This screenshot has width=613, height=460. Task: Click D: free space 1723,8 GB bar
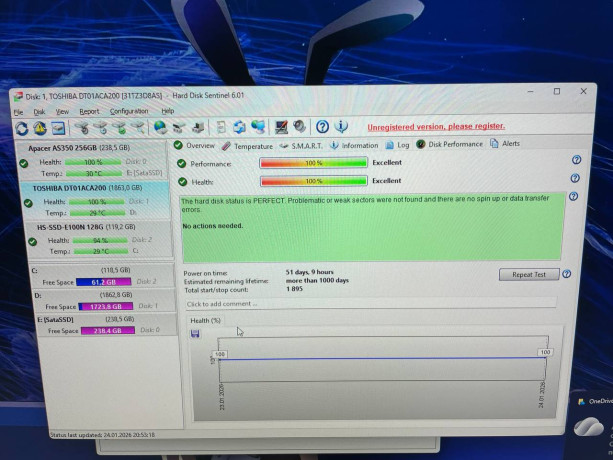pos(106,306)
